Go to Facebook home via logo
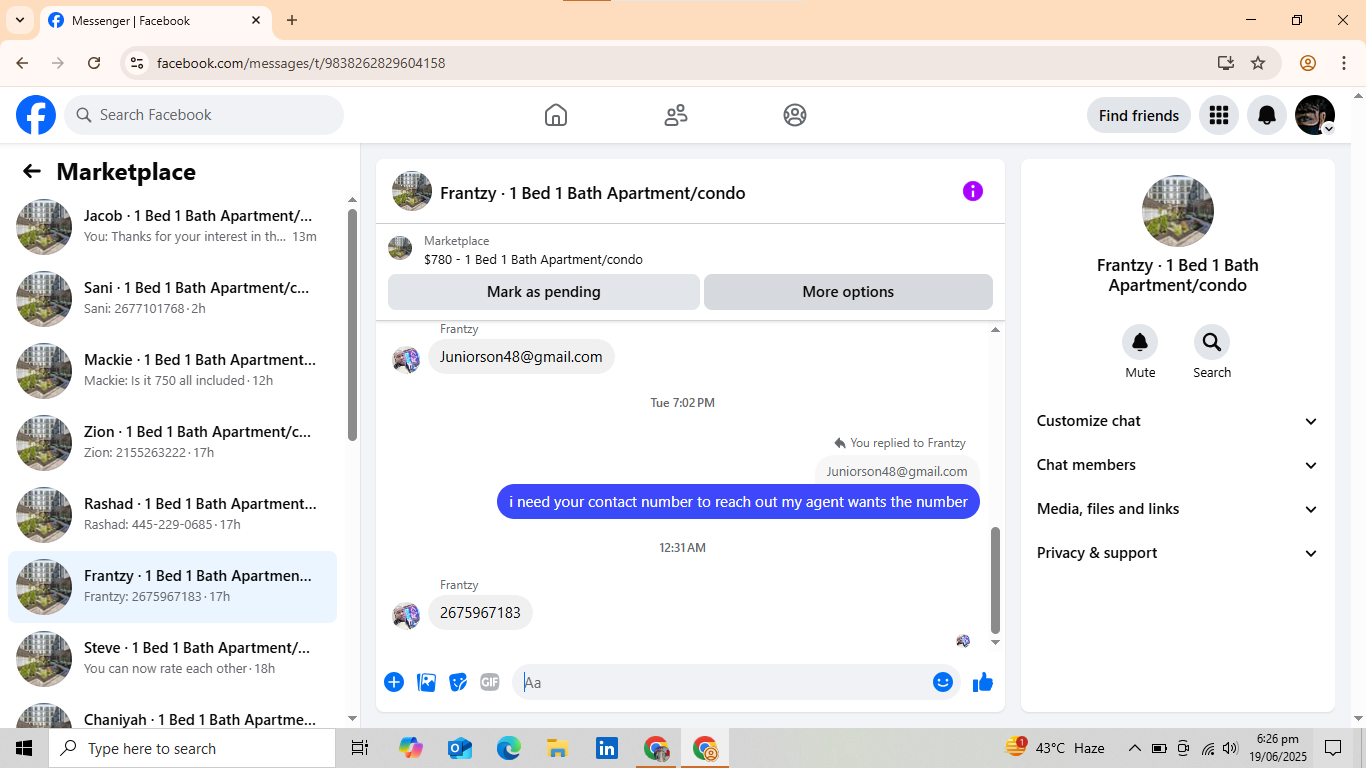Image resolution: width=1366 pixels, height=768 pixels. tap(36, 115)
